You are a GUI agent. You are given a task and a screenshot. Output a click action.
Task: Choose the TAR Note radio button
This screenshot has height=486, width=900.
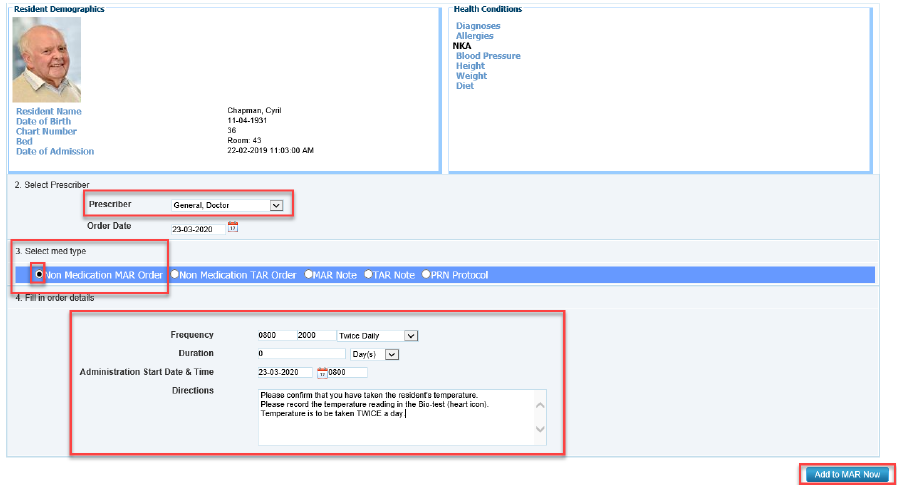pos(368,274)
